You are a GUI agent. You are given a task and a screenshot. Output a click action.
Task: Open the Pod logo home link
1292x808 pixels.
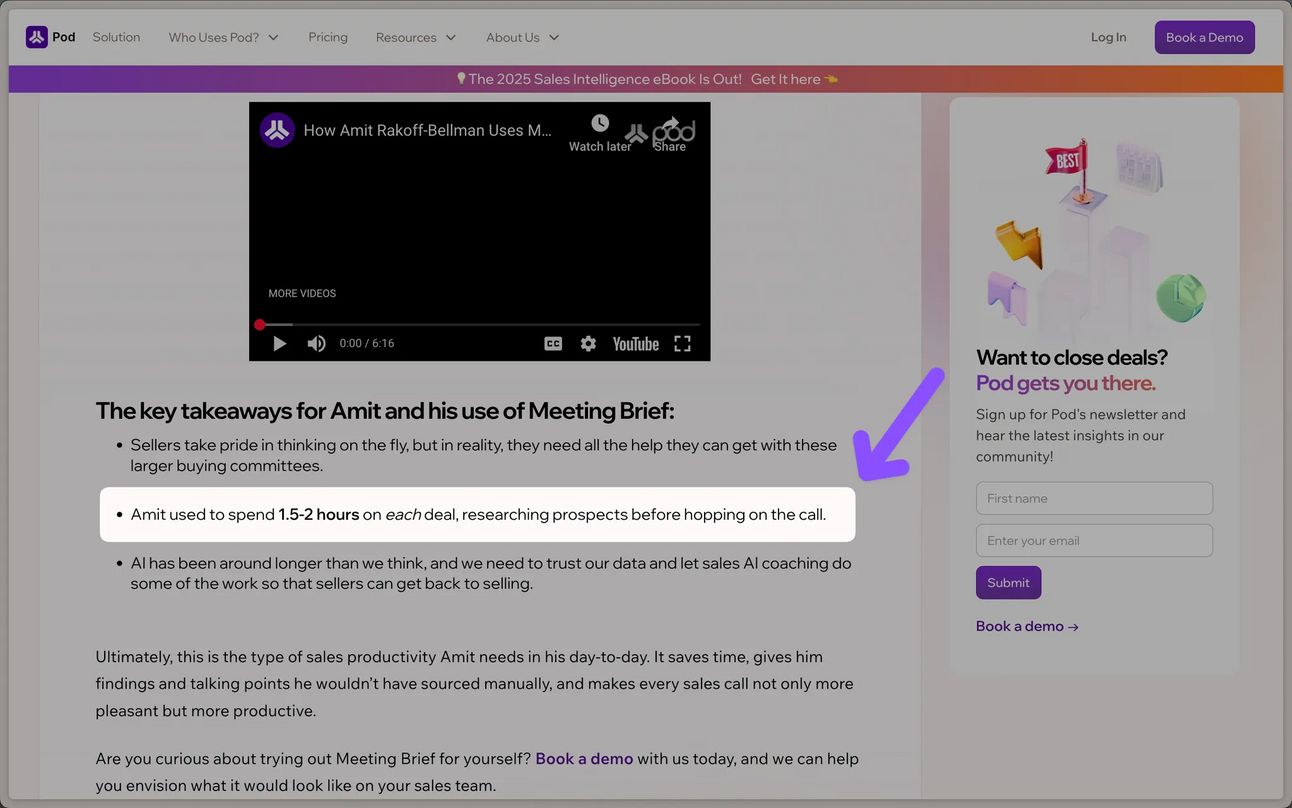click(x=51, y=37)
